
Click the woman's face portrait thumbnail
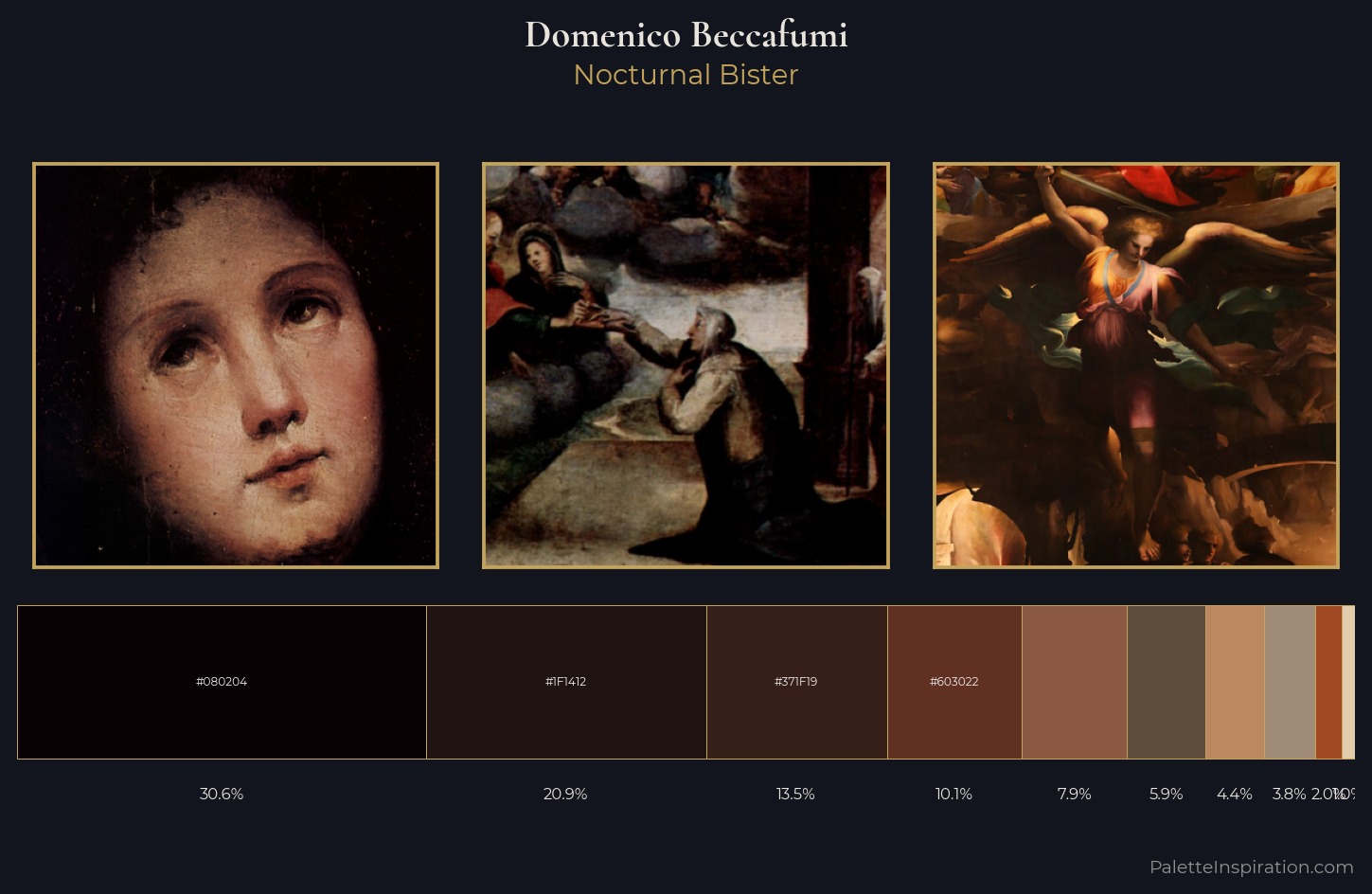[236, 366]
